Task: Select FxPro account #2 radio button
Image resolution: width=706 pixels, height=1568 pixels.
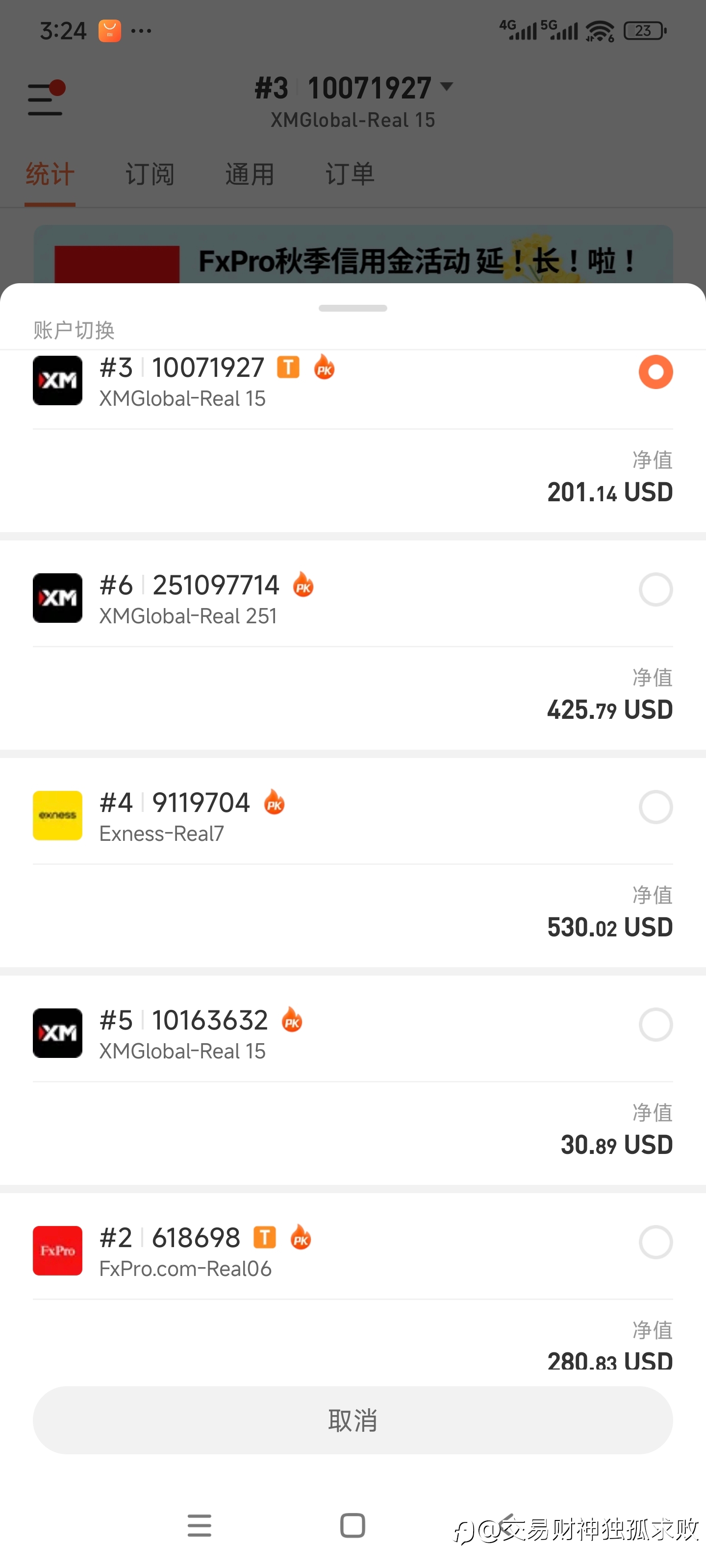Action: [x=656, y=1242]
